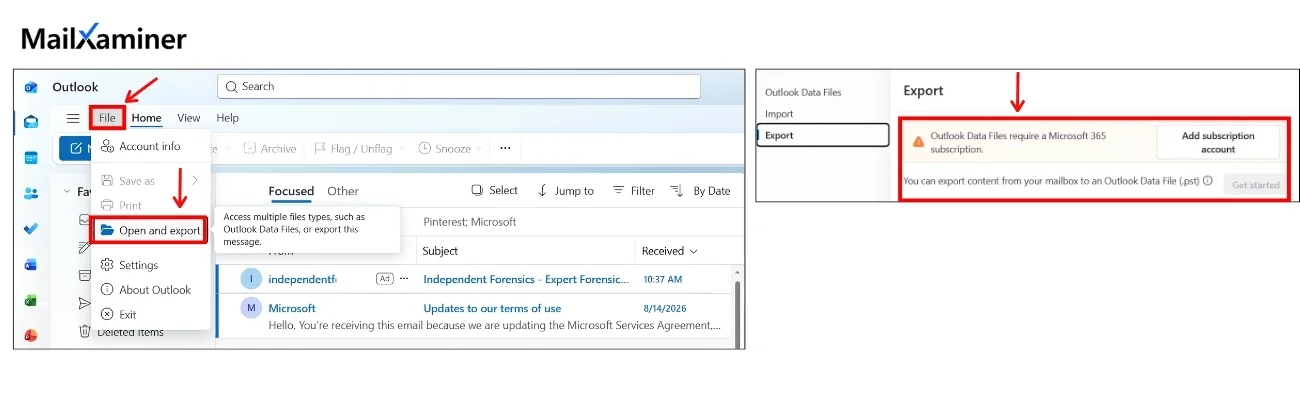
Task: Click the 10:37 AM received time
Action: [663, 279]
